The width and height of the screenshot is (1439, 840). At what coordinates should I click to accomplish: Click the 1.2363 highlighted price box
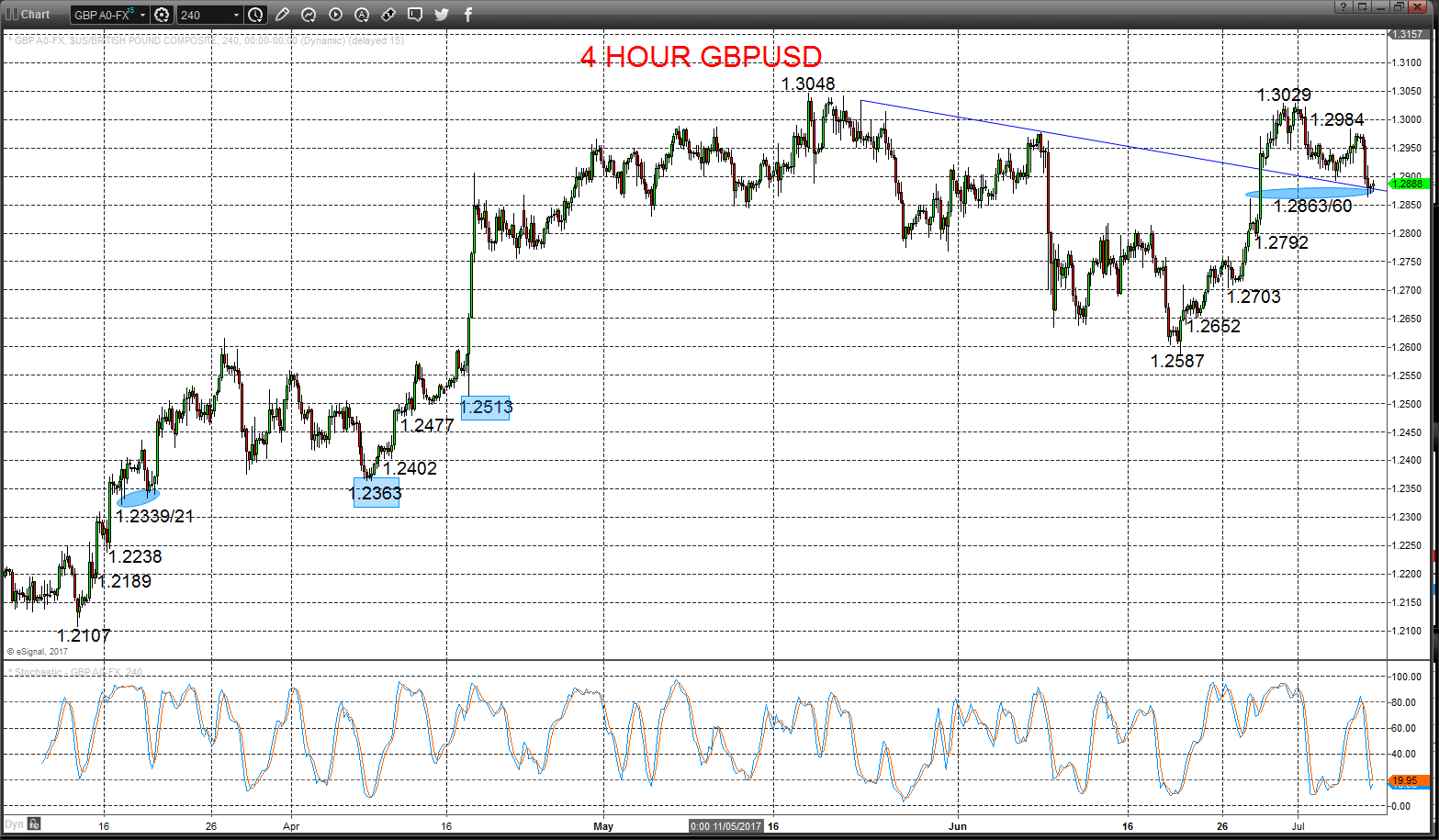click(377, 493)
